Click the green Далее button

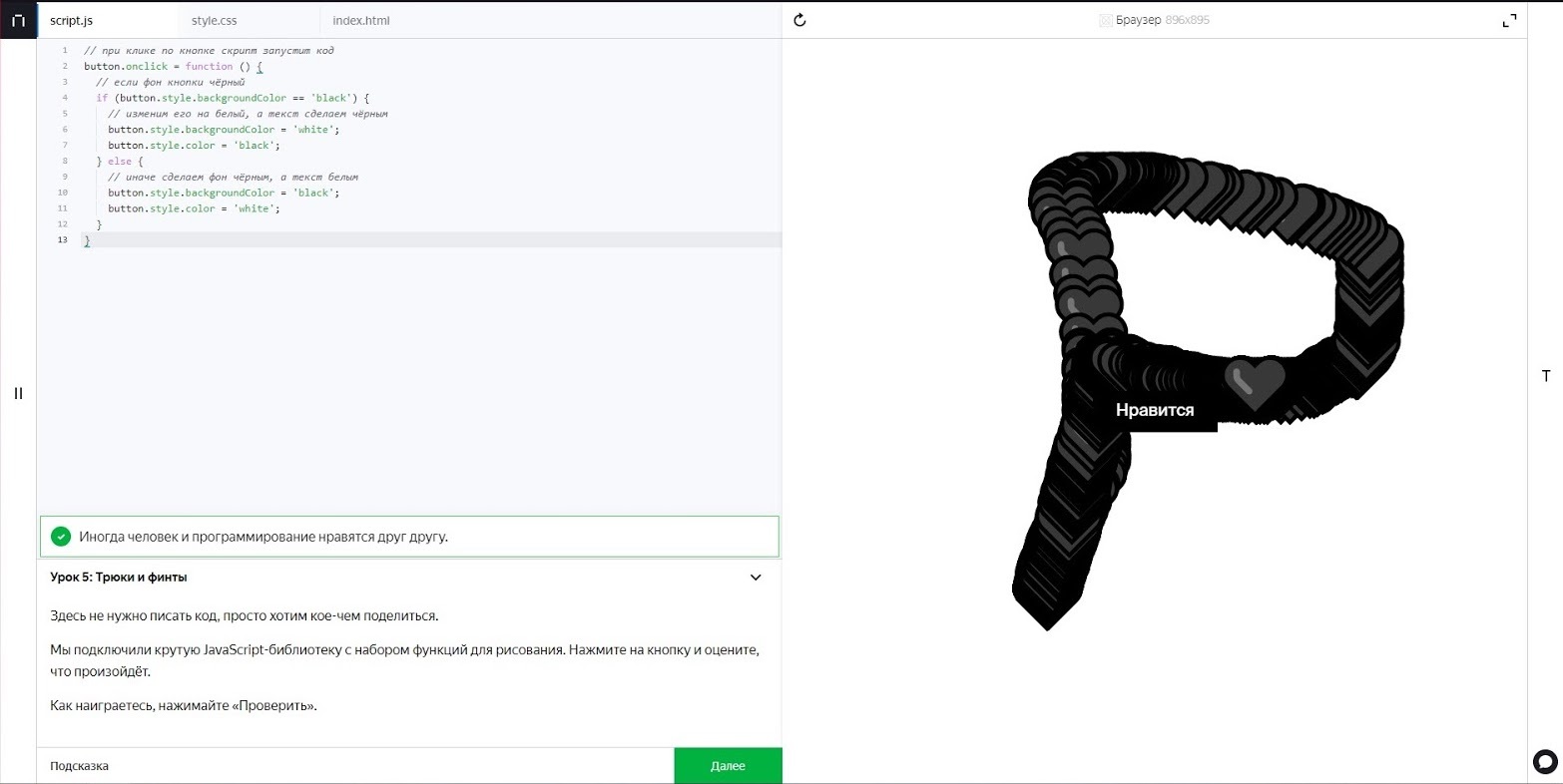point(728,766)
